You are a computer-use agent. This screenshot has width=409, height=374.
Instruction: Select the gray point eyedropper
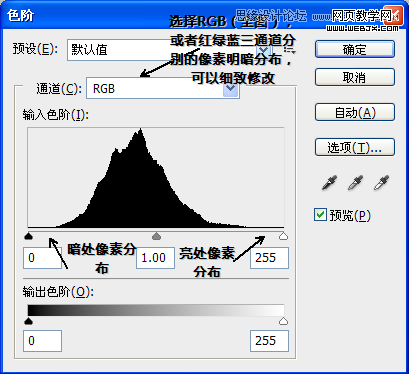pyautogui.click(x=355, y=183)
